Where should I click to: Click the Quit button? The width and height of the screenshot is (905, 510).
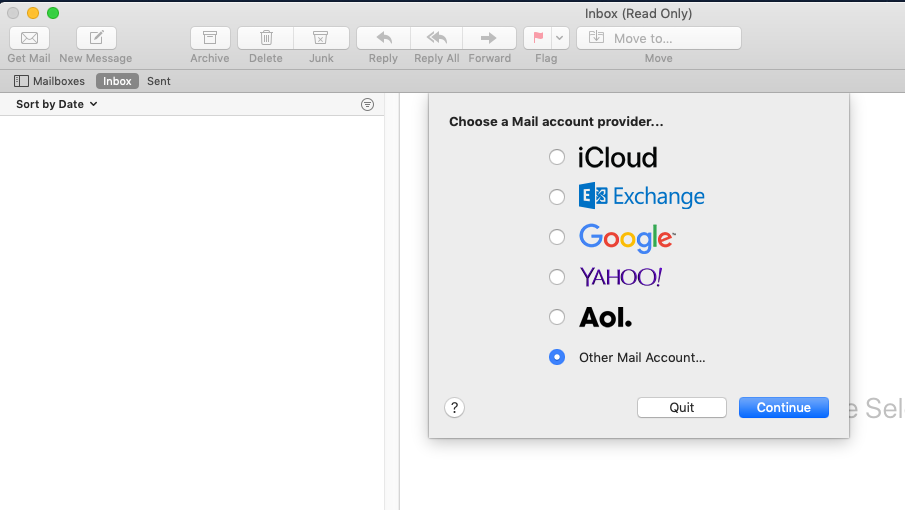682,407
